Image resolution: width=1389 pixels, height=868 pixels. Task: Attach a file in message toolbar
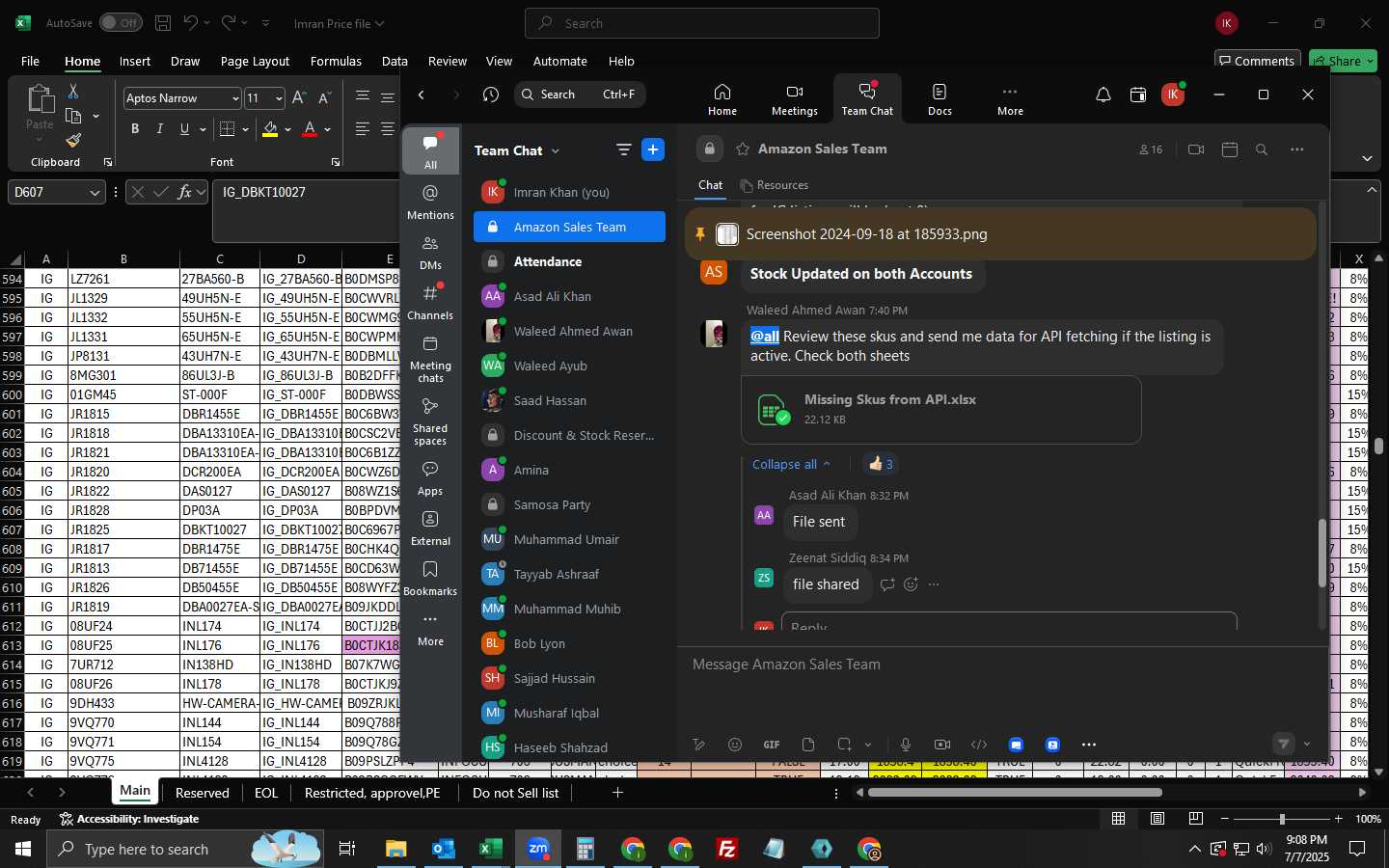click(x=808, y=745)
